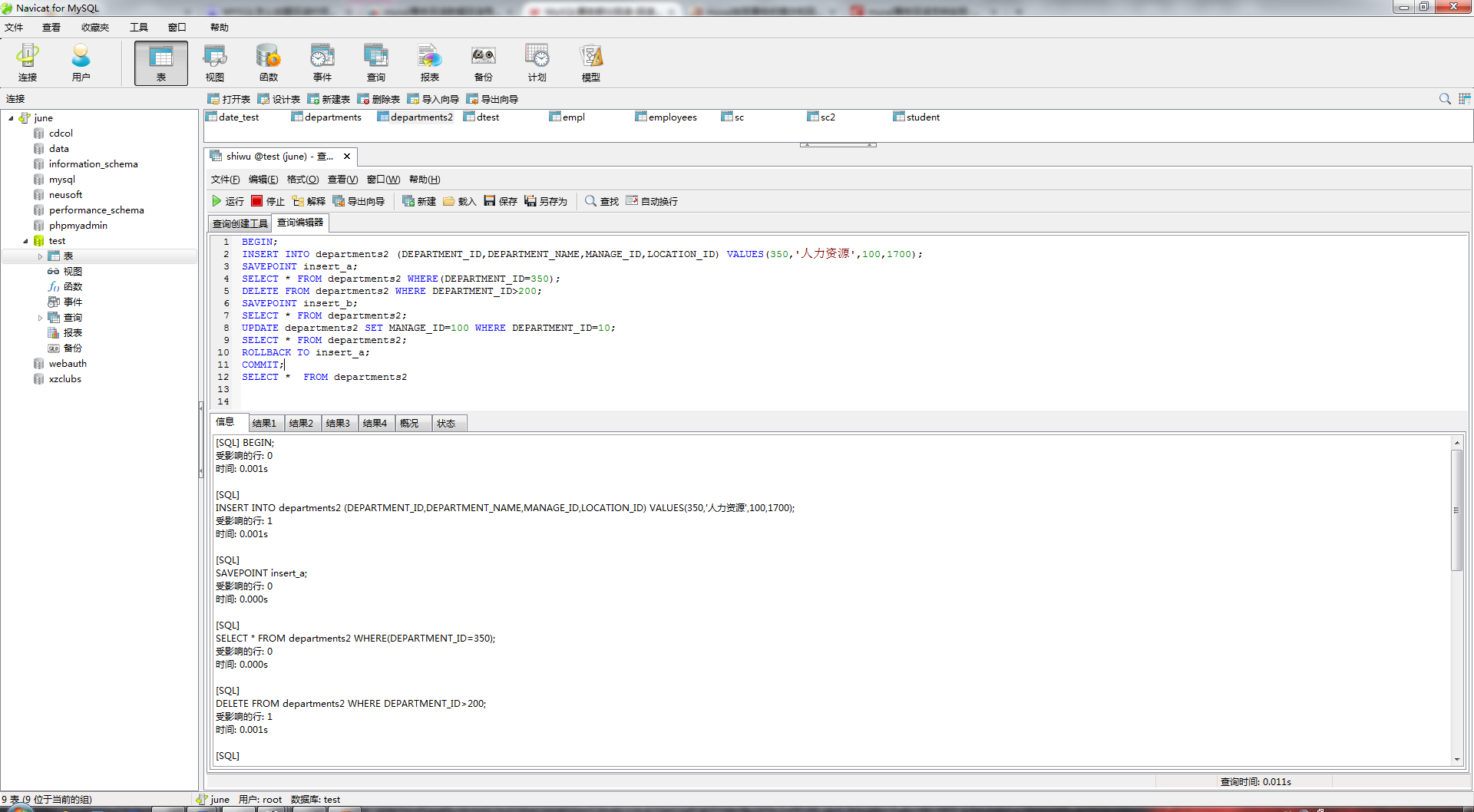1474x812 pixels.
Task: Select the employees table
Action: (666, 117)
